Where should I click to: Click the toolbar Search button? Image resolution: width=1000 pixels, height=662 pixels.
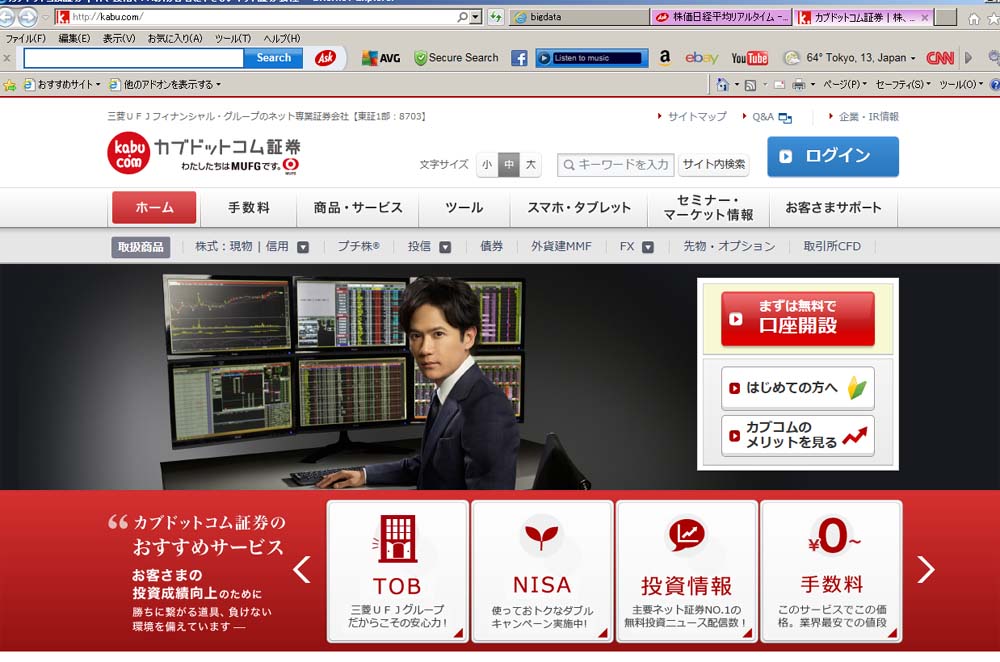click(x=274, y=58)
